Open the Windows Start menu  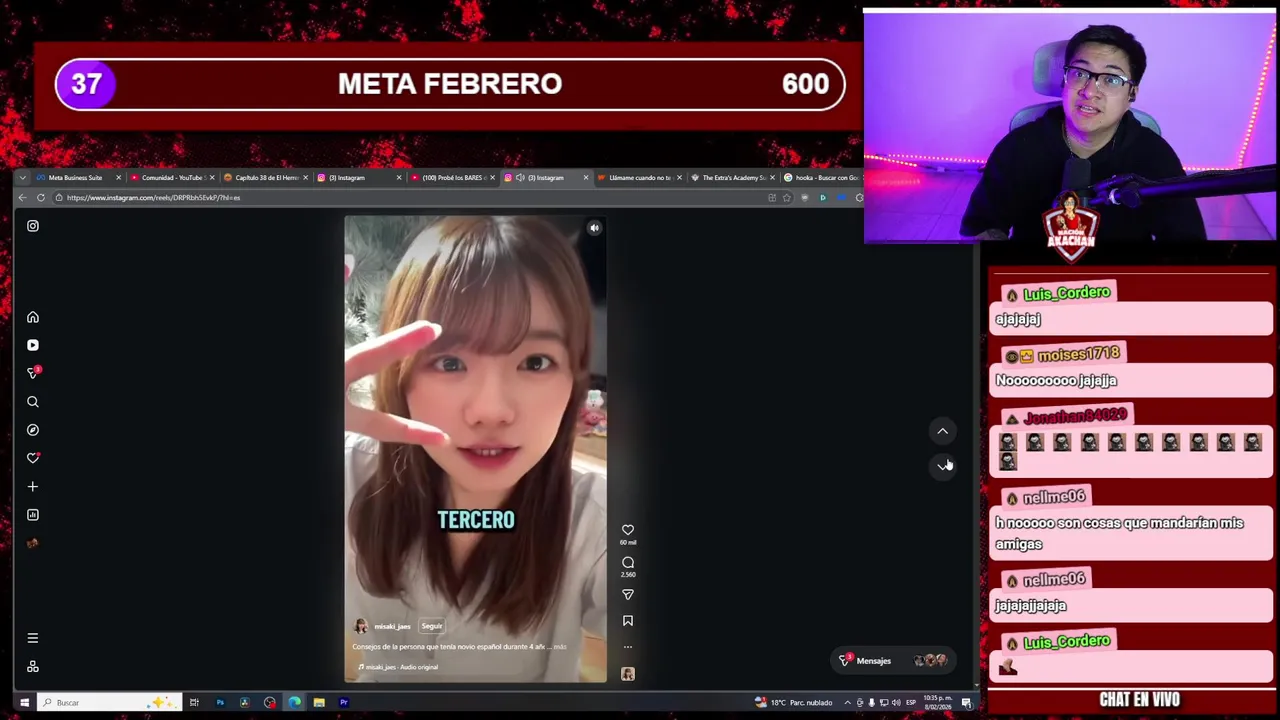(24, 703)
